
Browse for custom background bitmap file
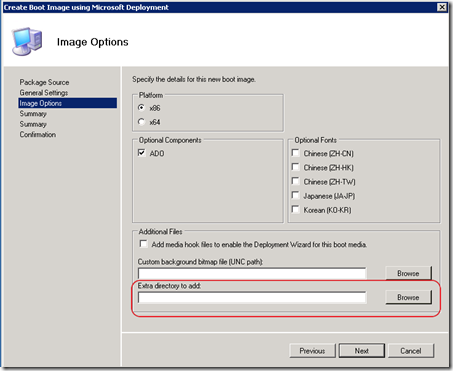408,273
